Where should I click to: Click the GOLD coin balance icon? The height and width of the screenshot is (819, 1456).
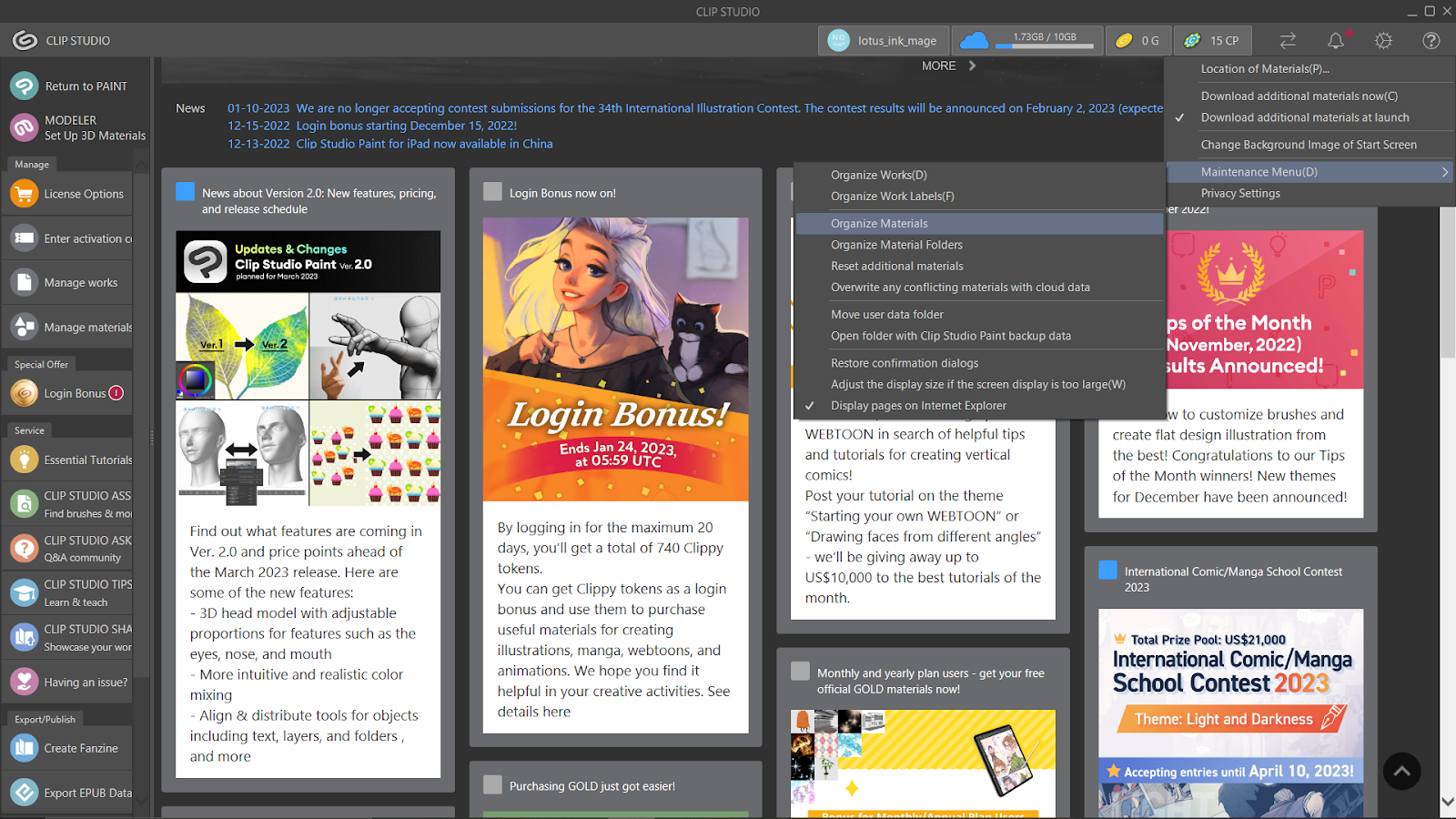pos(1124,40)
